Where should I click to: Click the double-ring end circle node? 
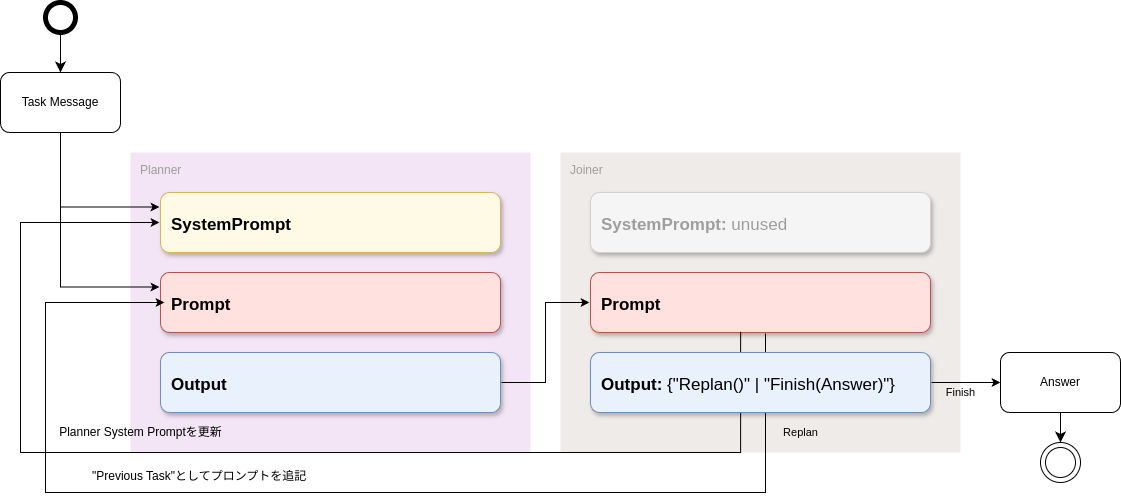1060,462
